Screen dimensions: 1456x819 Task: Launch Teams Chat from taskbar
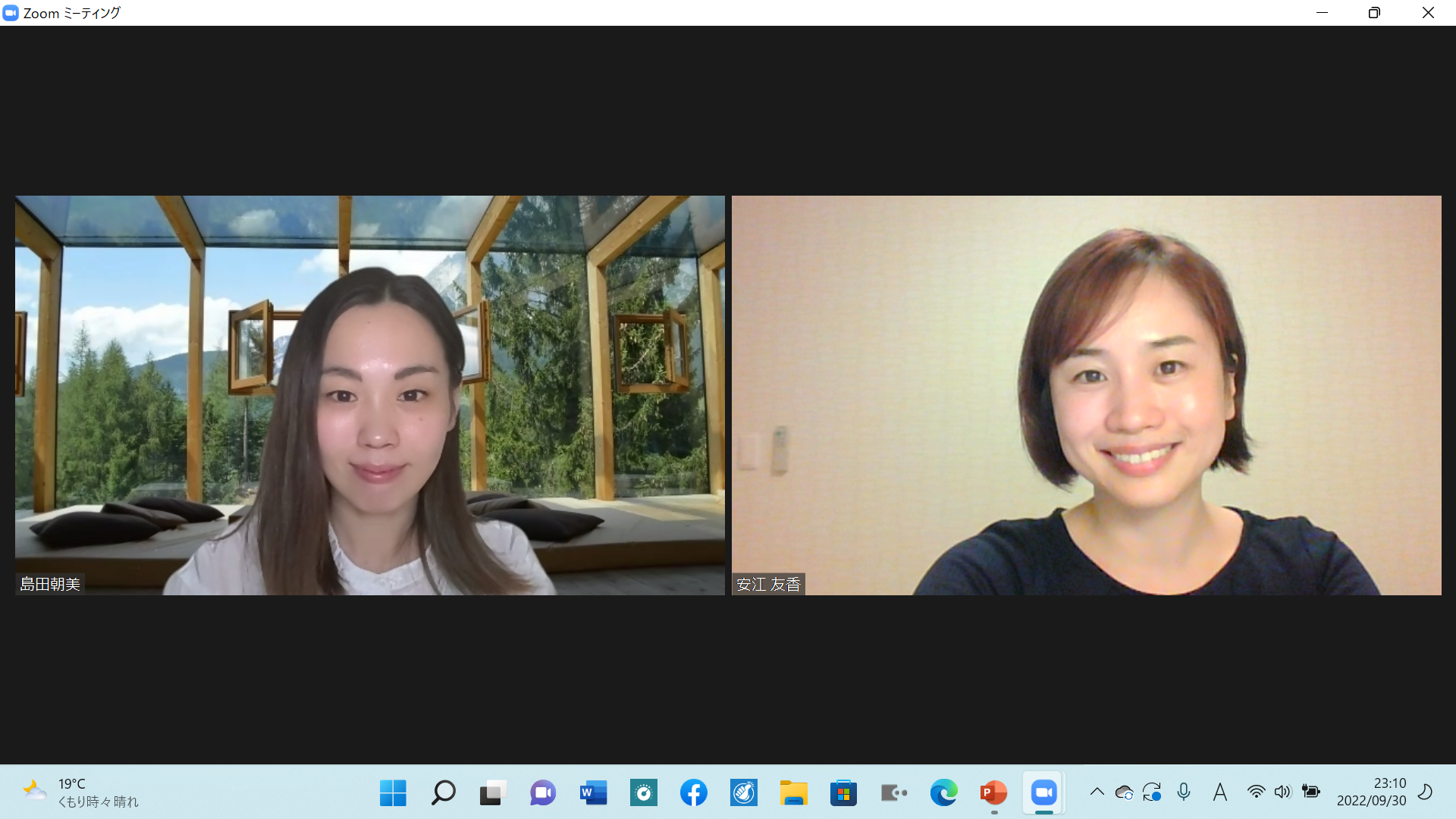[x=543, y=793]
